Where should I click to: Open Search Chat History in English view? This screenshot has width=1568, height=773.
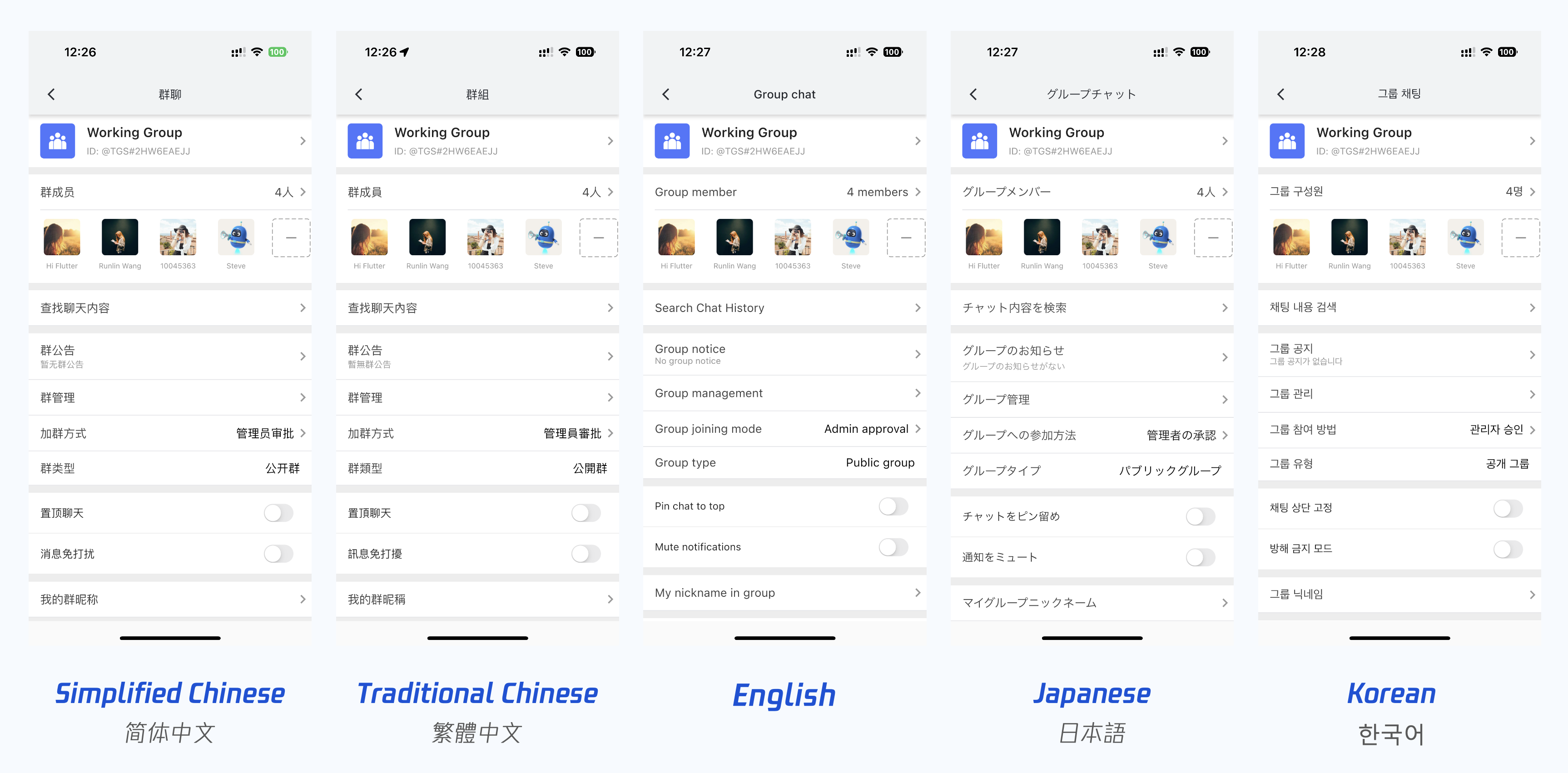[x=784, y=308]
